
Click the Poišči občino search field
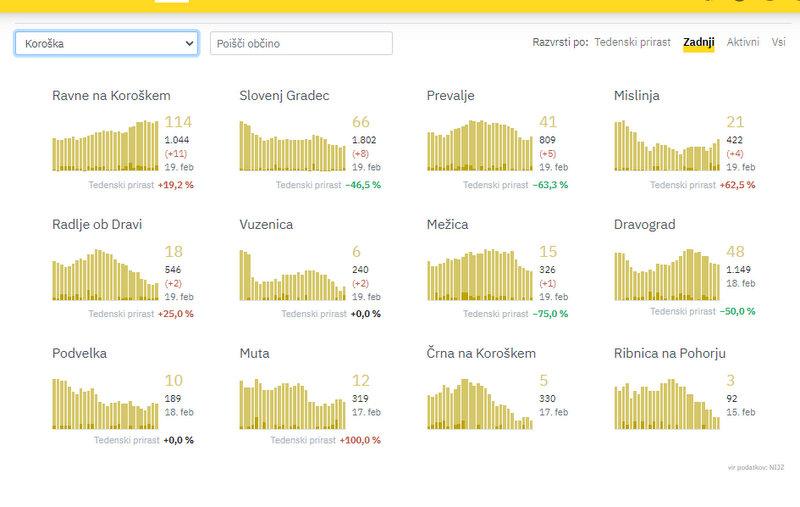301,43
